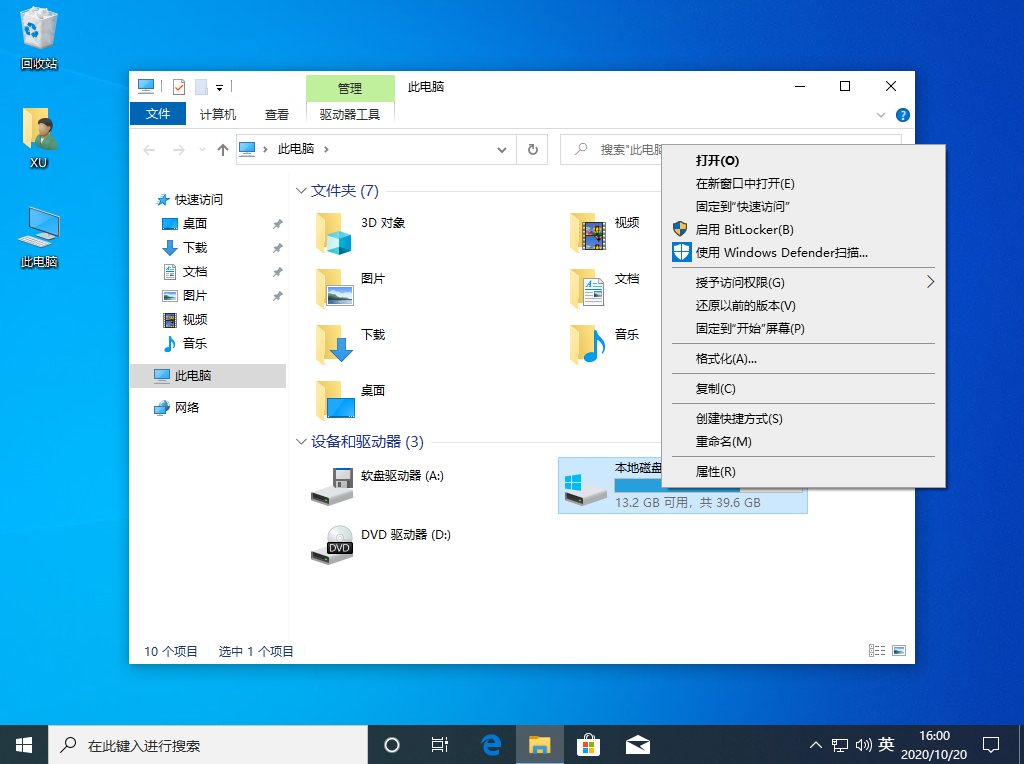The image size is (1024, 764).
Task: Expand the address bar history dropdown
Action: point(502,150)
